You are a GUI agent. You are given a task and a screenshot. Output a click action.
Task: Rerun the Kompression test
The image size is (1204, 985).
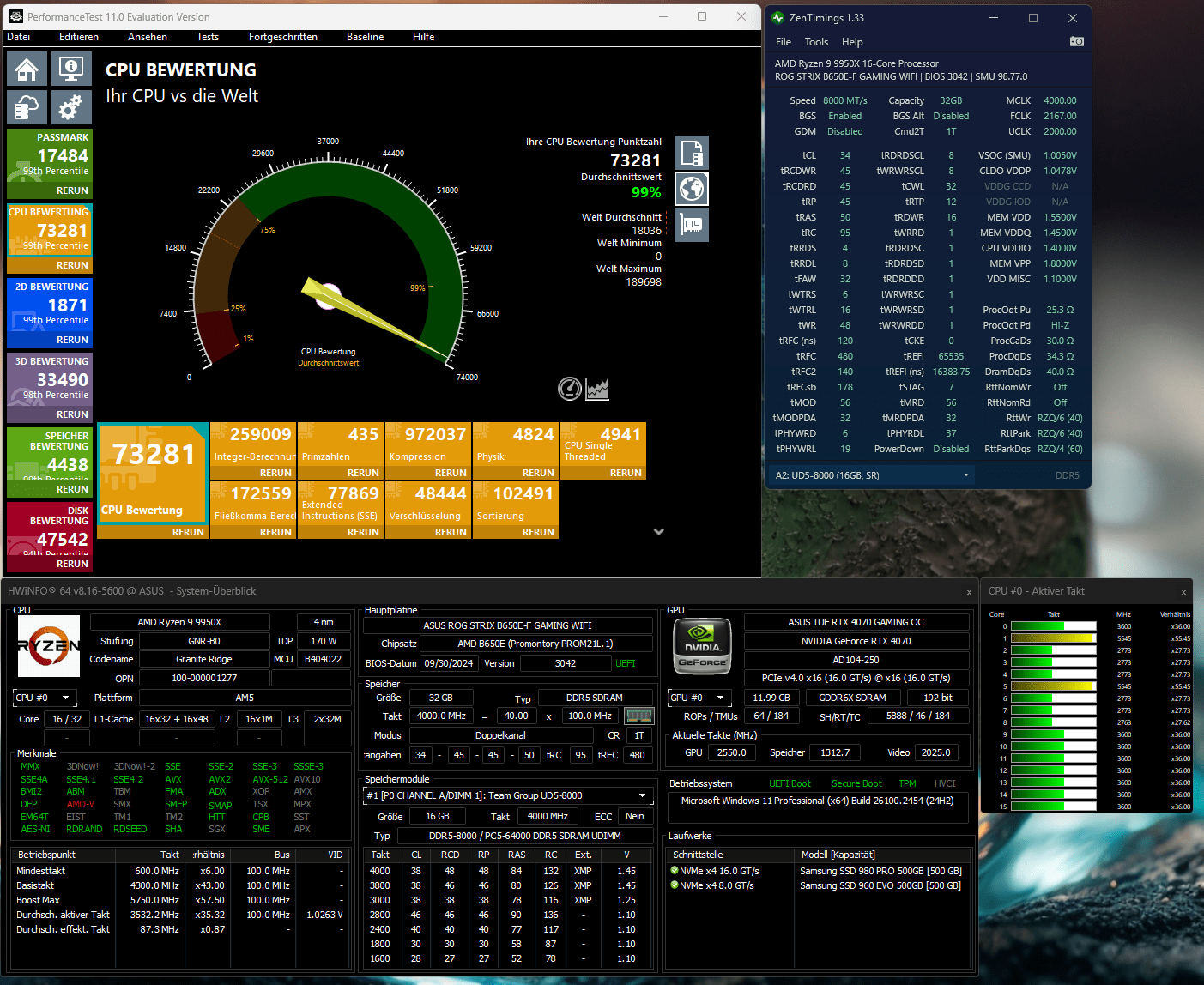pyautogui.click(x=451, y=473)
